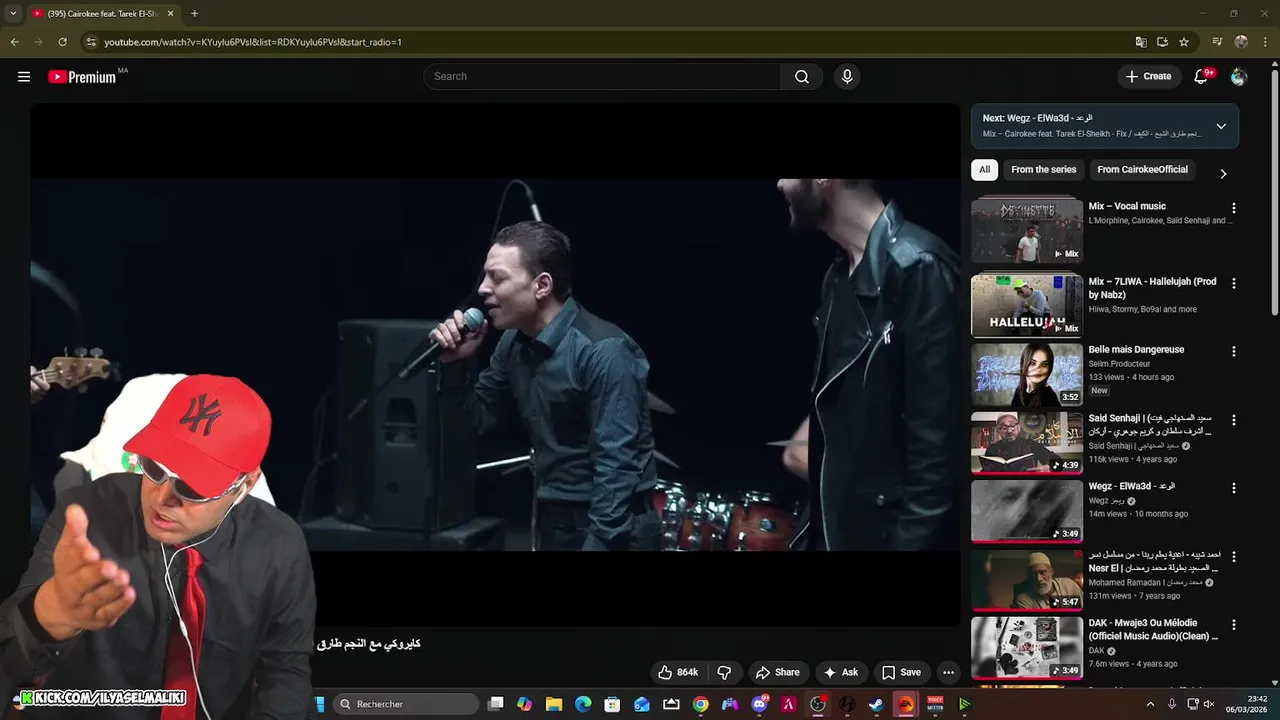Show more filter chips with arrow
The width and height of the screenshot is (1280, 720).
point(1223,174)
